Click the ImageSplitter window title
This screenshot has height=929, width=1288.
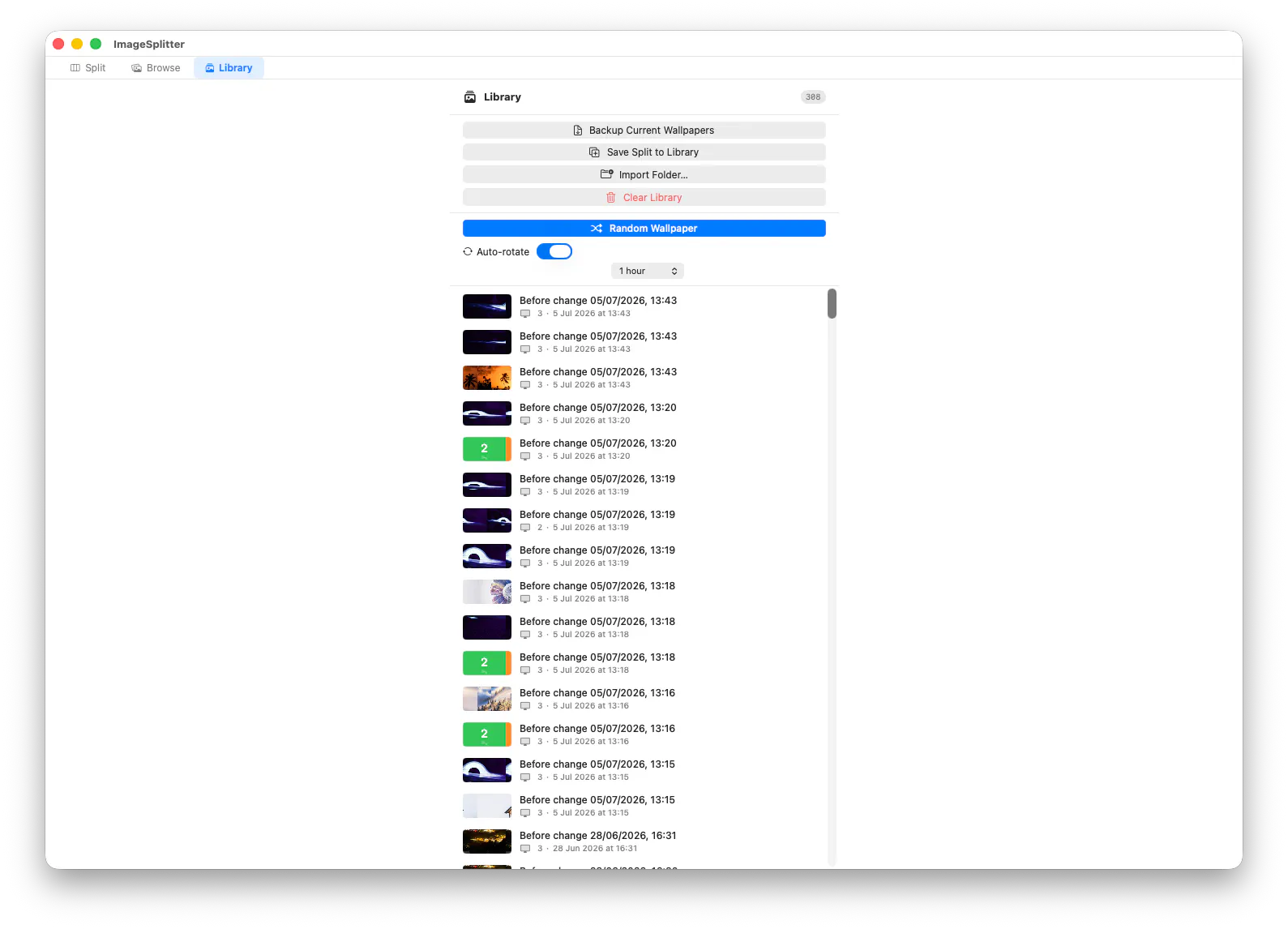149,45
